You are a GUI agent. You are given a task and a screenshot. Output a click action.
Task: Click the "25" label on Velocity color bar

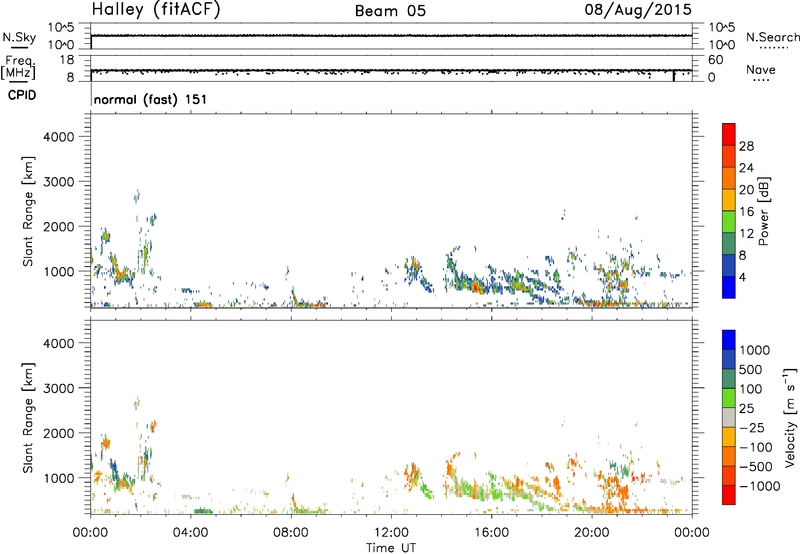747,409
